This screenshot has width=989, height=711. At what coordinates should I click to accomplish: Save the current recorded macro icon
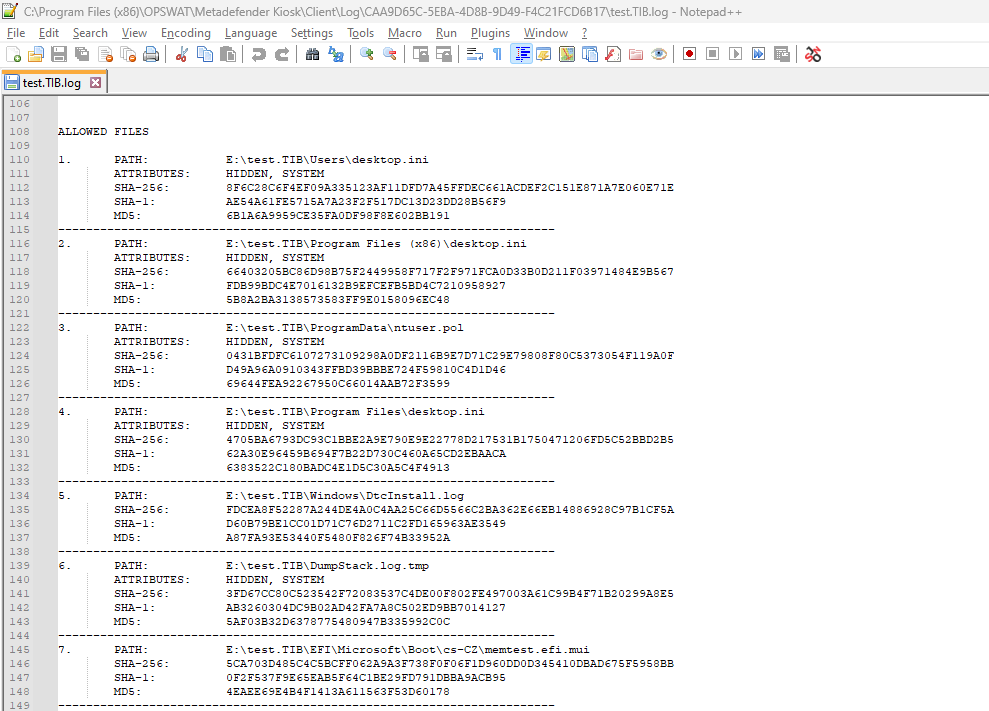pos(782,54)
